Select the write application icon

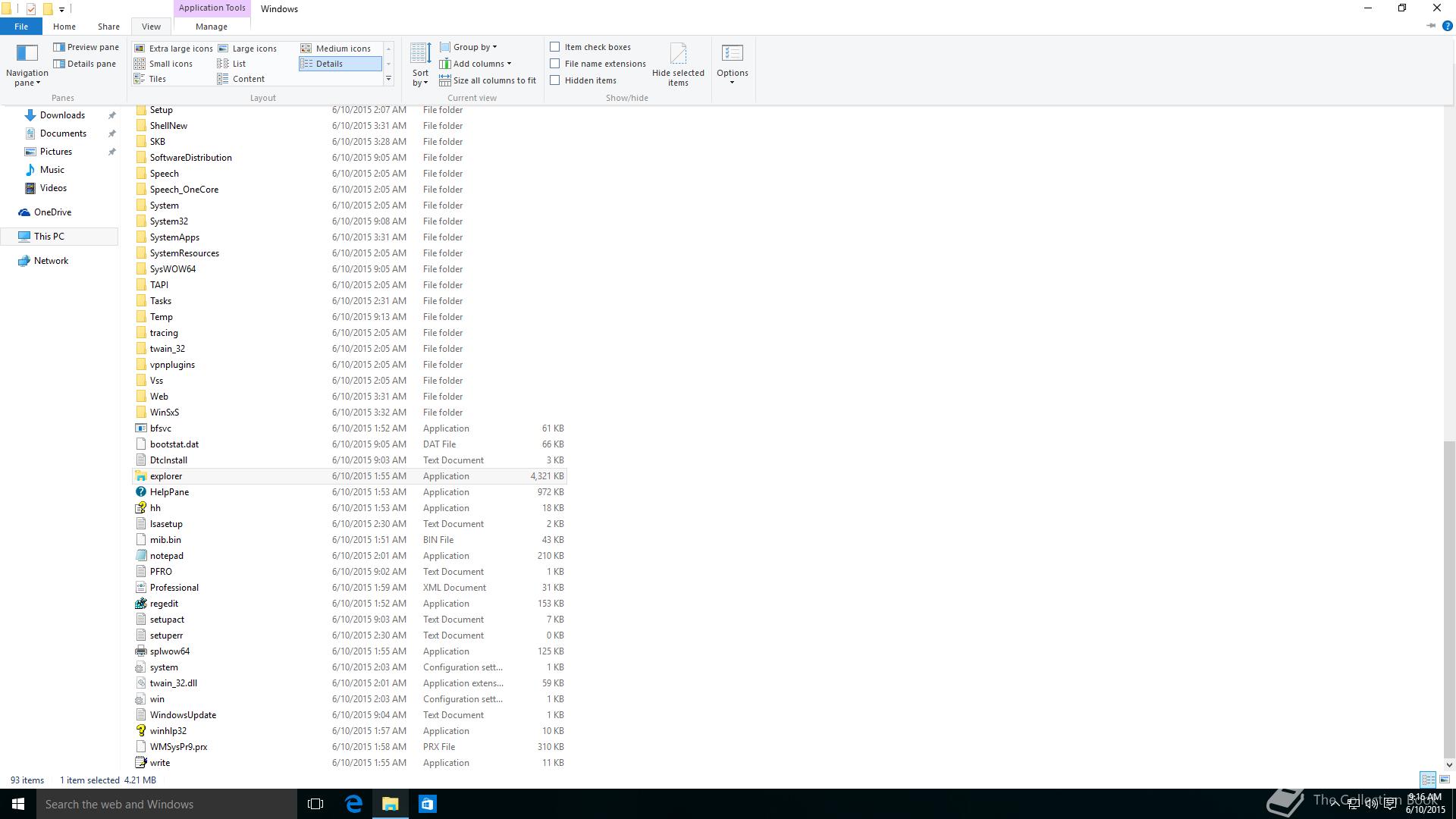(140, 763)
